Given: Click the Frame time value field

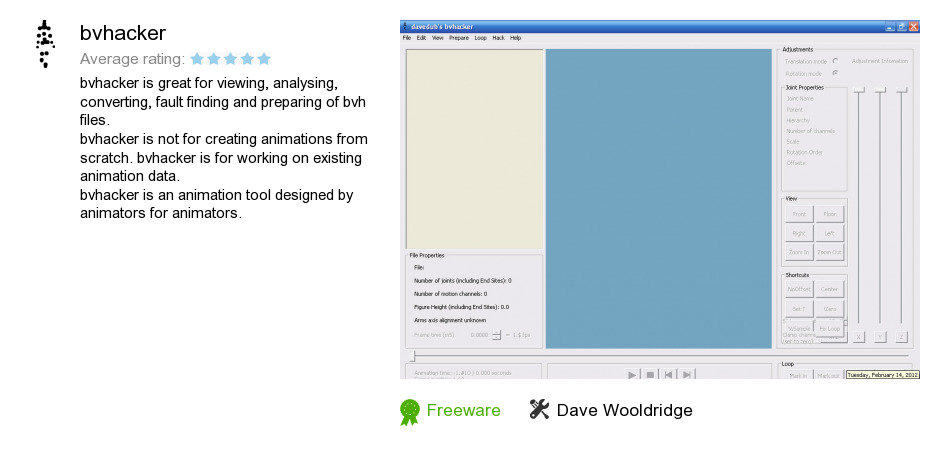Looking at the screenshot, I should tap(478, 335).
